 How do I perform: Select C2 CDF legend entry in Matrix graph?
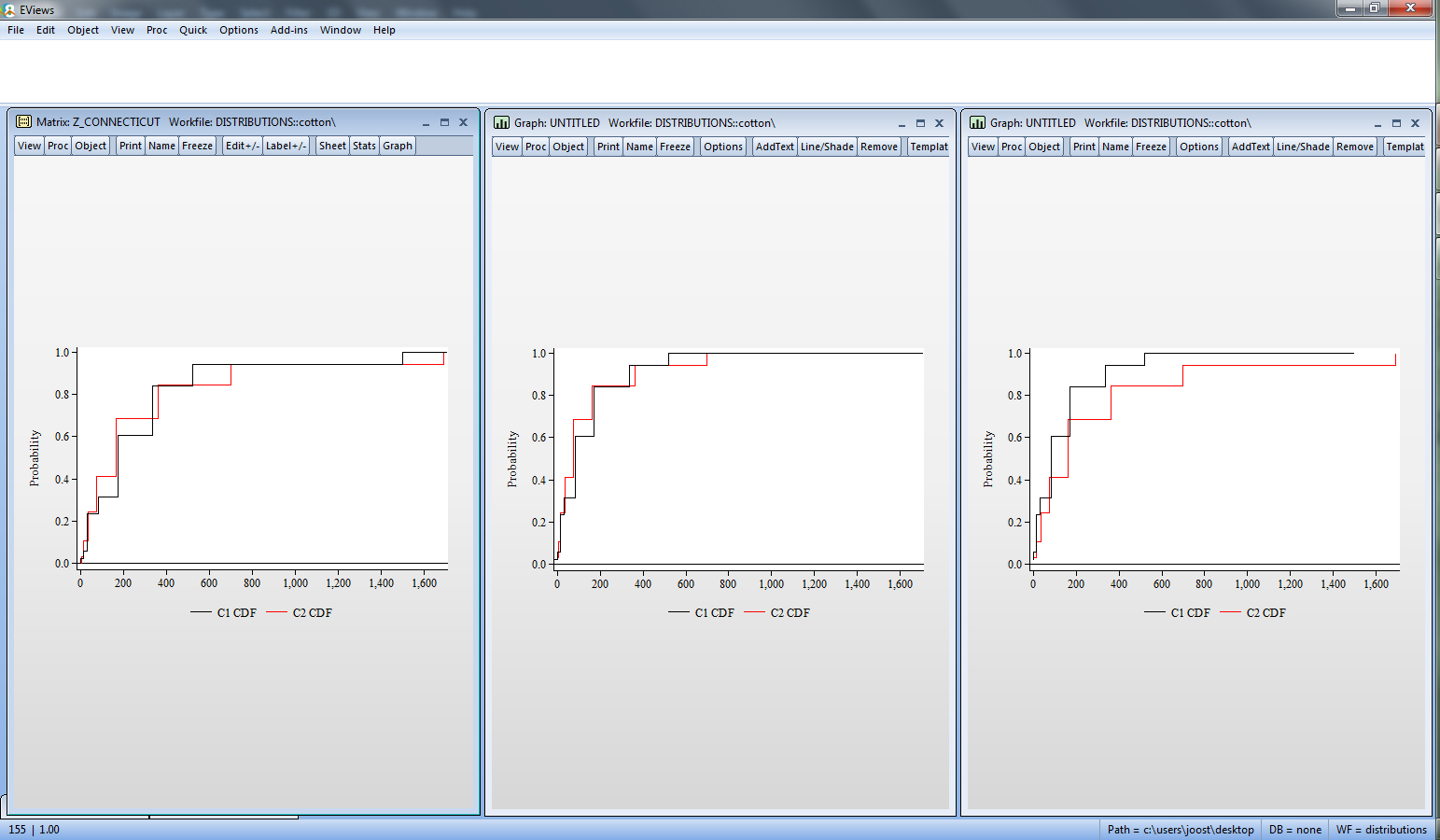coord(300,612)
